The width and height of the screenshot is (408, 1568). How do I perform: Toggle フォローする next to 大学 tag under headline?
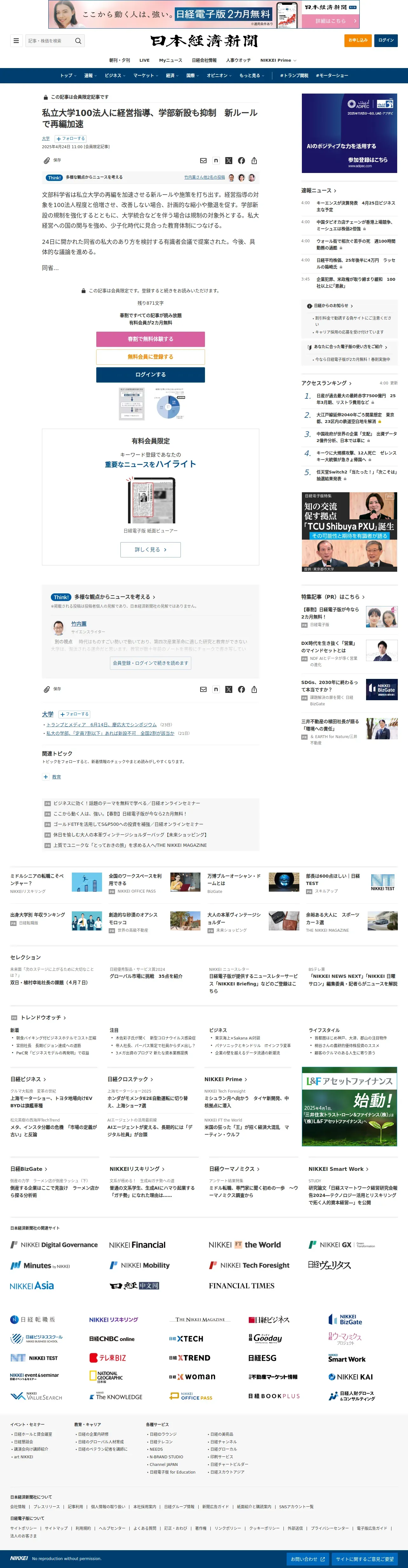pyautogui.click(x=71, y=139)
